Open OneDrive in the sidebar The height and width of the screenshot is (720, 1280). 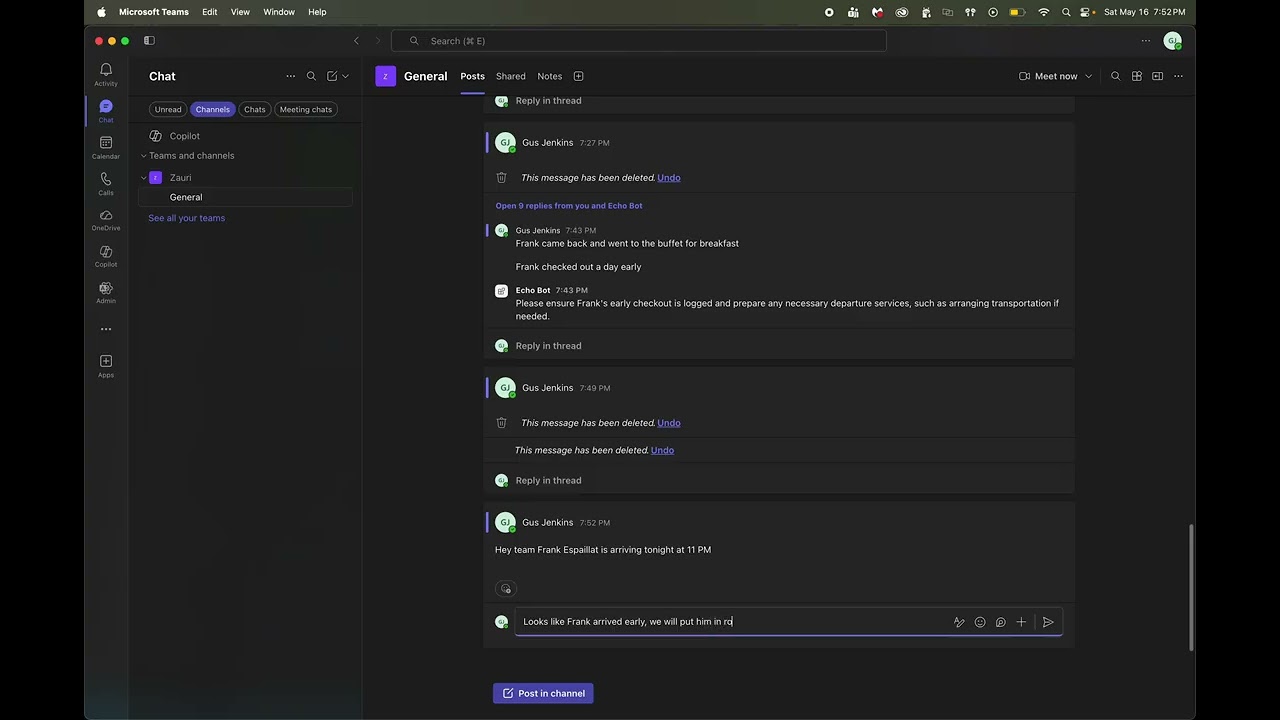(105, 219)
